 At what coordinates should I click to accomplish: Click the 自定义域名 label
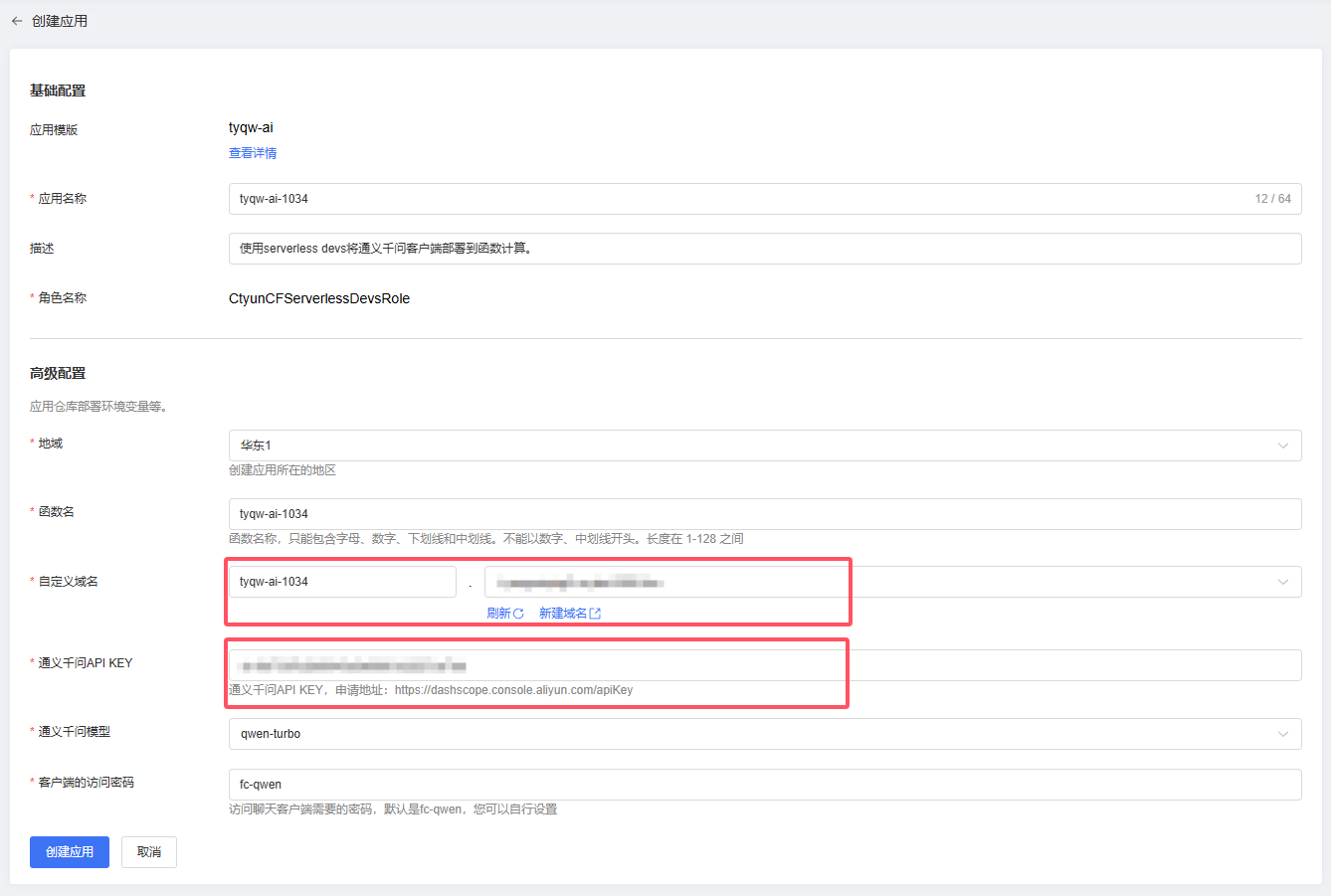click(x=68, y=582)
